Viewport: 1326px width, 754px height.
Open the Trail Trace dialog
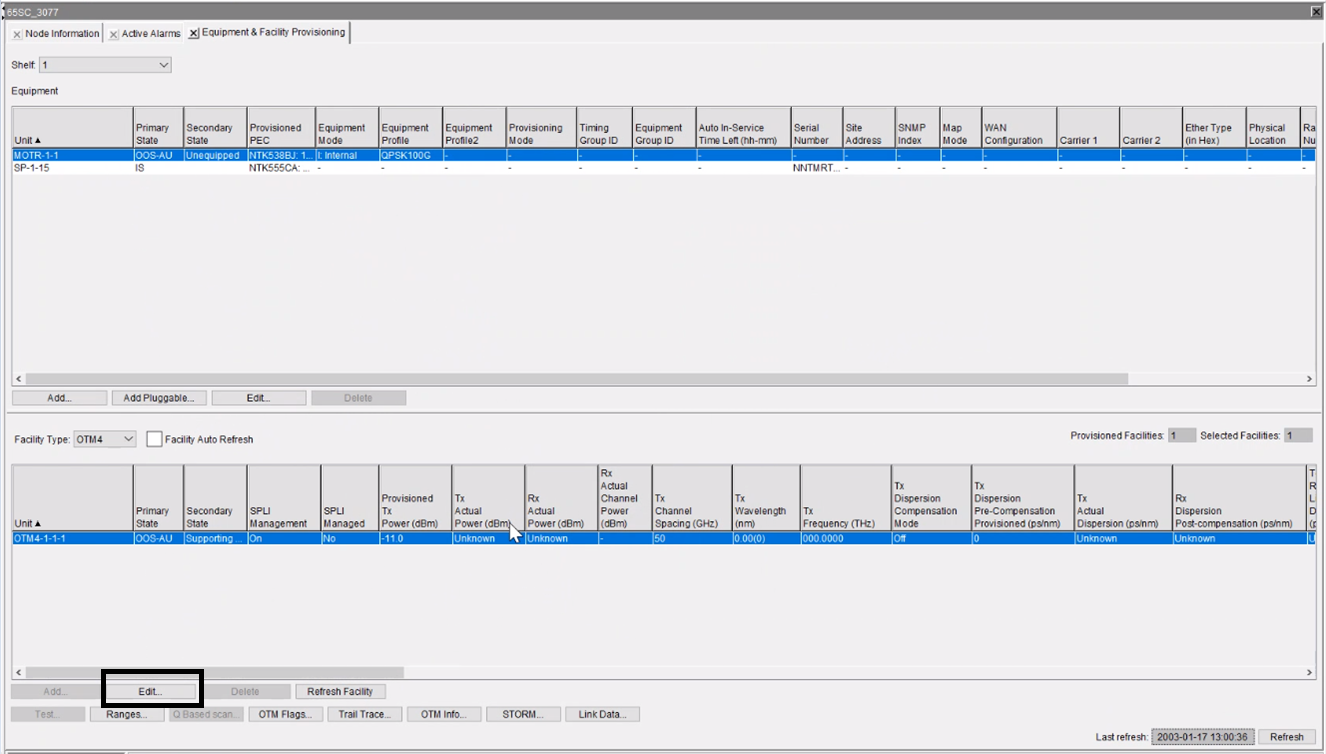pyautogui.click(x=365, y=713)
